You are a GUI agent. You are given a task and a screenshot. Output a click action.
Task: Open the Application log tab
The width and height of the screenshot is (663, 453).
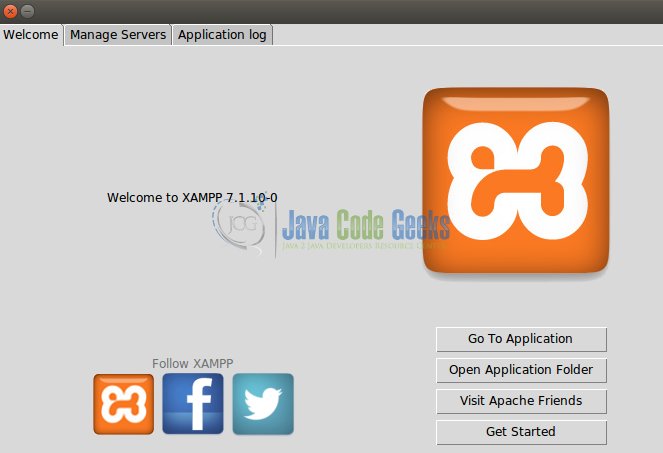click(222, 35)
